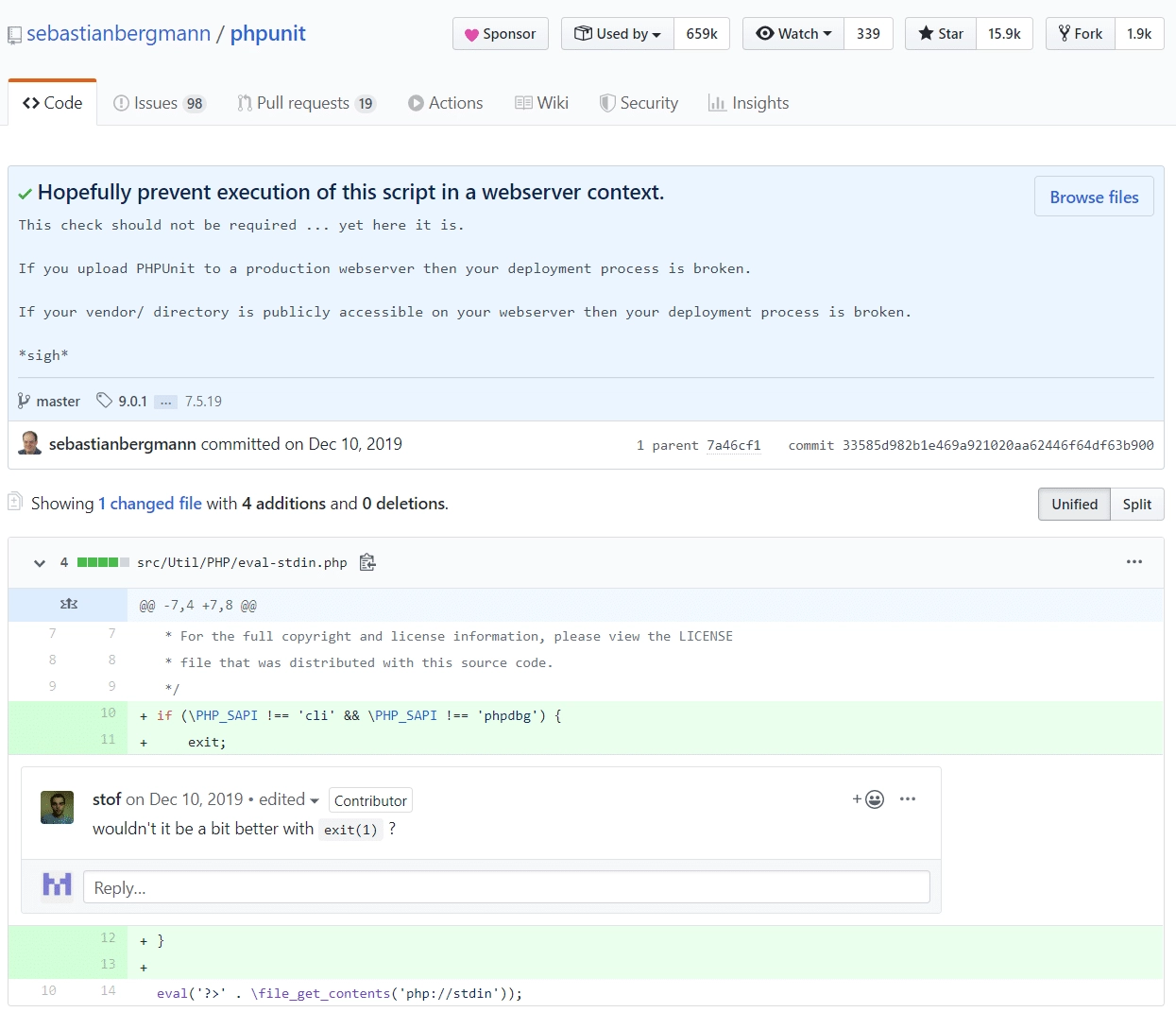Viewport: 1176px width, 1012px height.
Task: Click the tag ellipsis between 9.0.1 and 7.5.19
Action: pos(166,402)
